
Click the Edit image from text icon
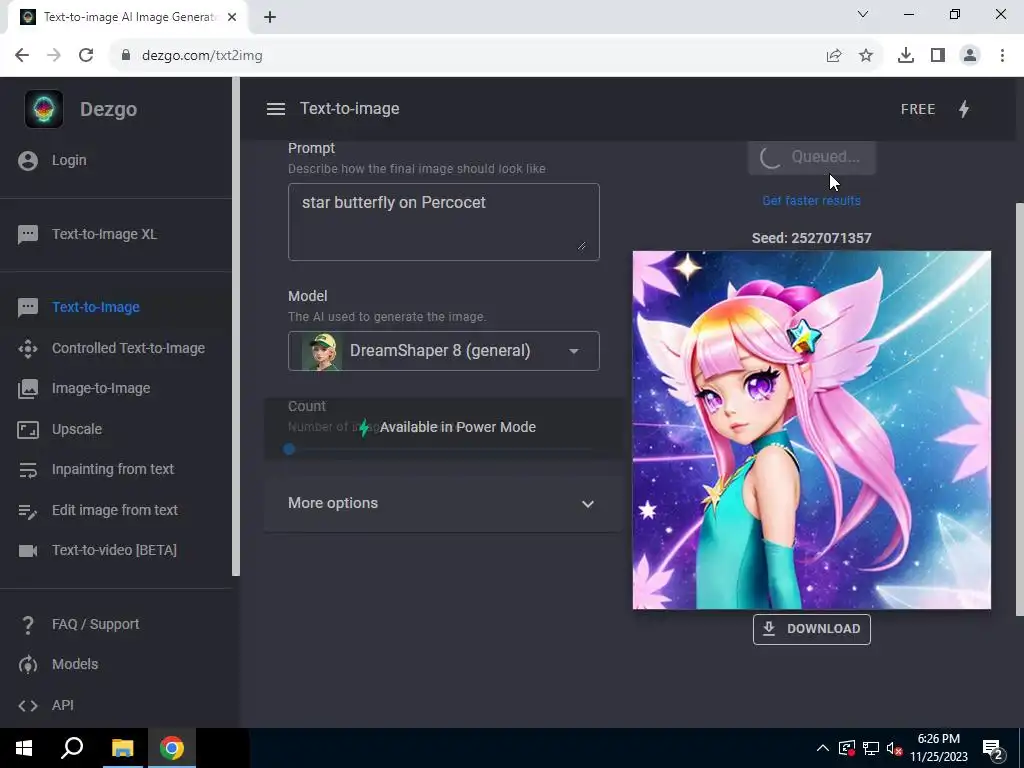coord(27,511)
